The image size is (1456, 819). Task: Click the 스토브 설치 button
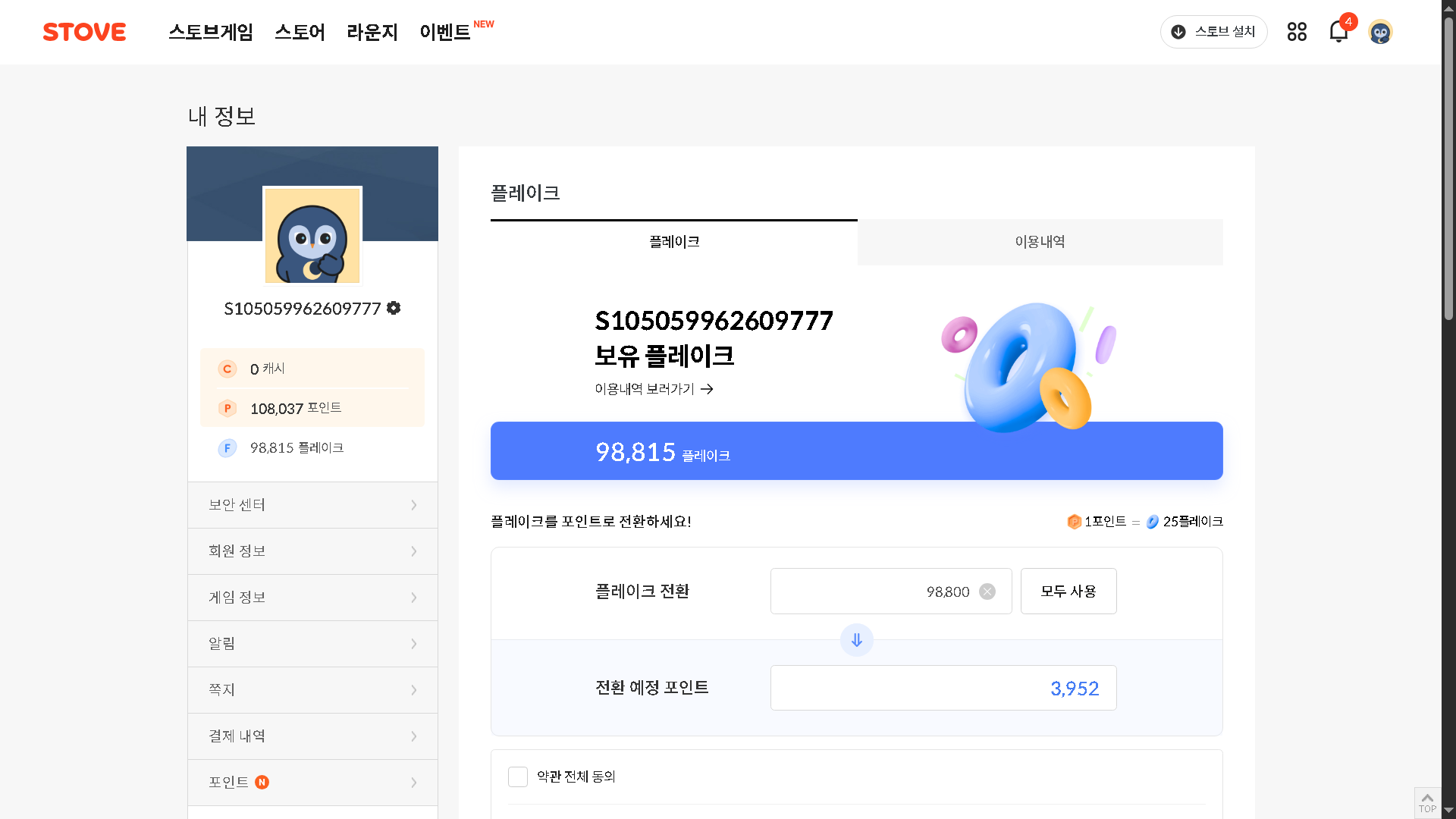[1214, 32]
